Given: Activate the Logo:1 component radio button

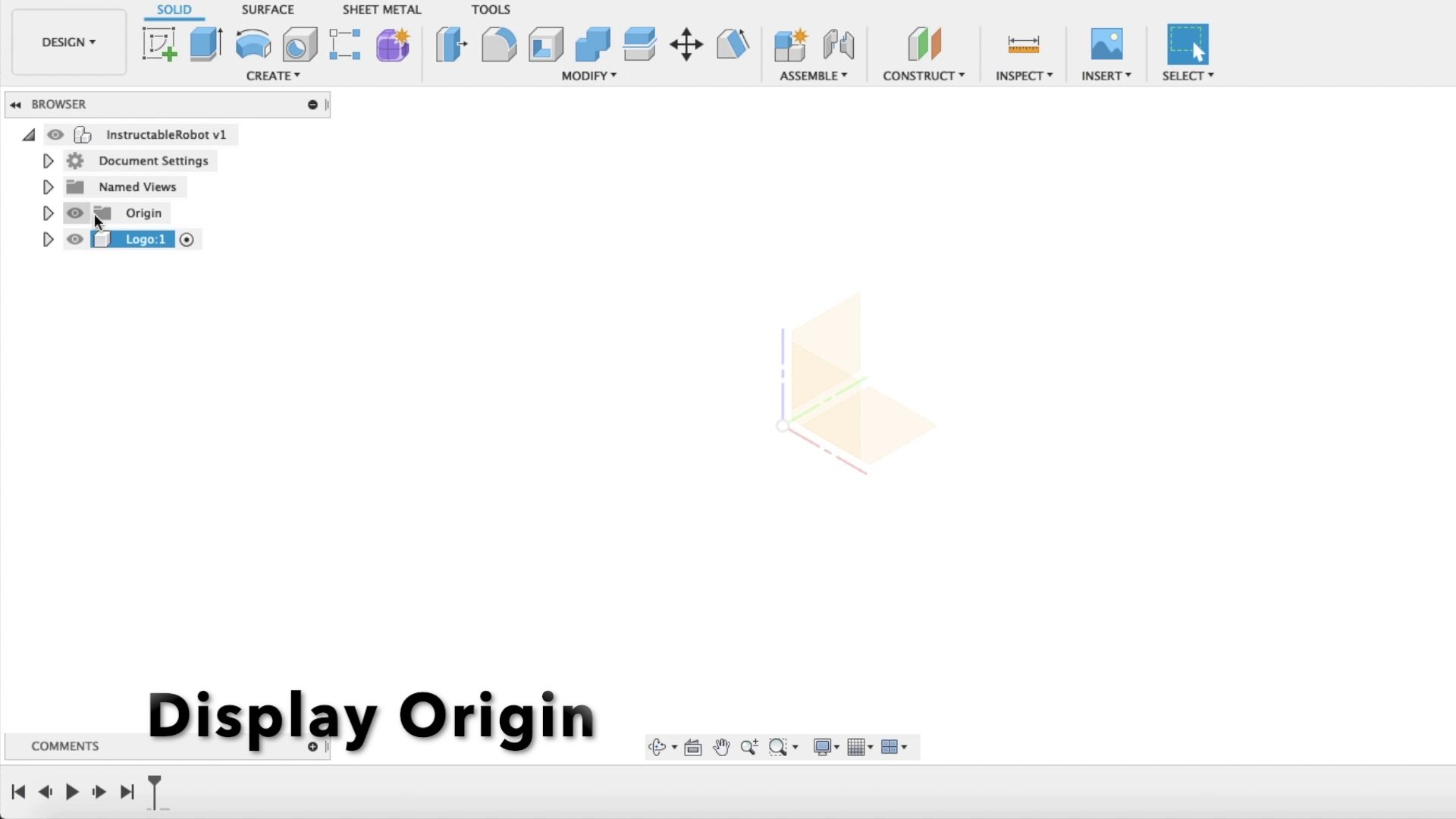Looking at the screenshot, I should (x=187, y=240).
